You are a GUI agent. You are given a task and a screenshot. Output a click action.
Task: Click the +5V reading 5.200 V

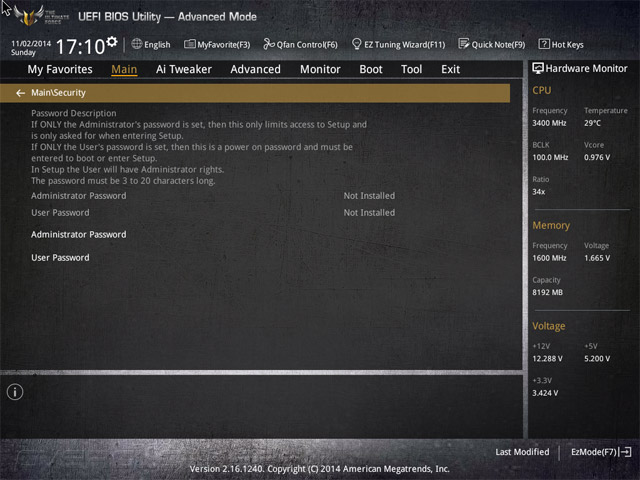(x=597, y=358)
